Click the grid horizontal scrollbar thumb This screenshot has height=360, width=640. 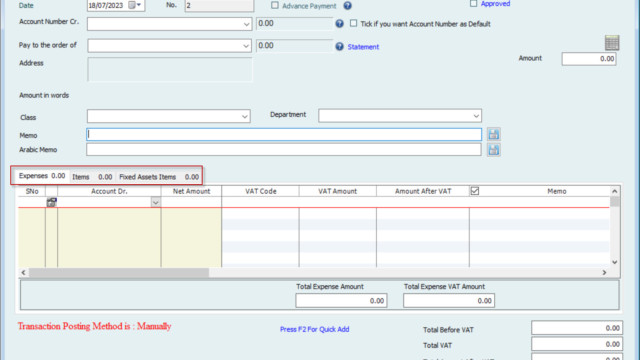click(119, 272)
